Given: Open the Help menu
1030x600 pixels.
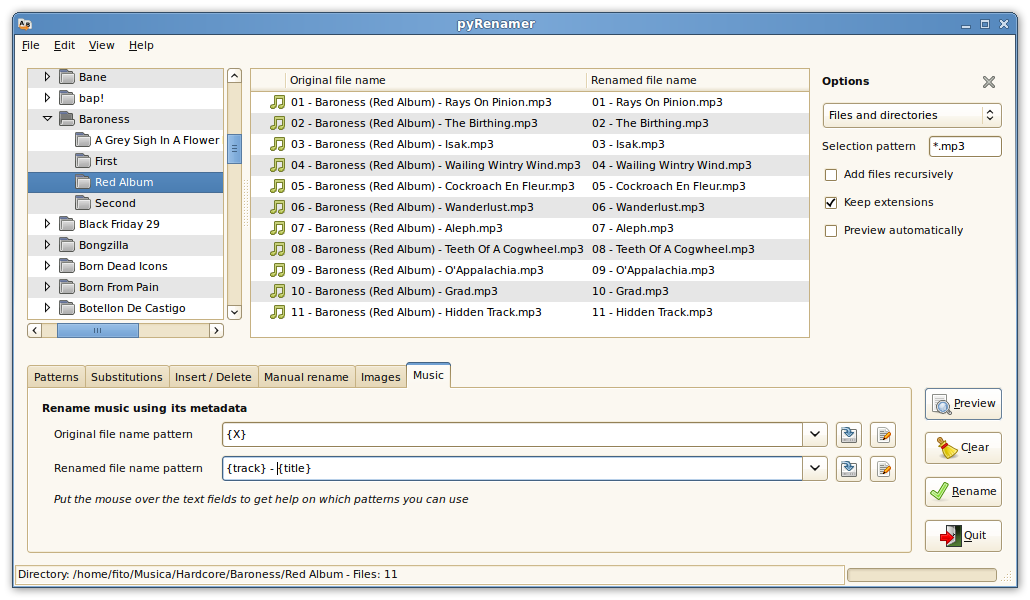Looking at the screenshot, I should [x=141, y=45].
